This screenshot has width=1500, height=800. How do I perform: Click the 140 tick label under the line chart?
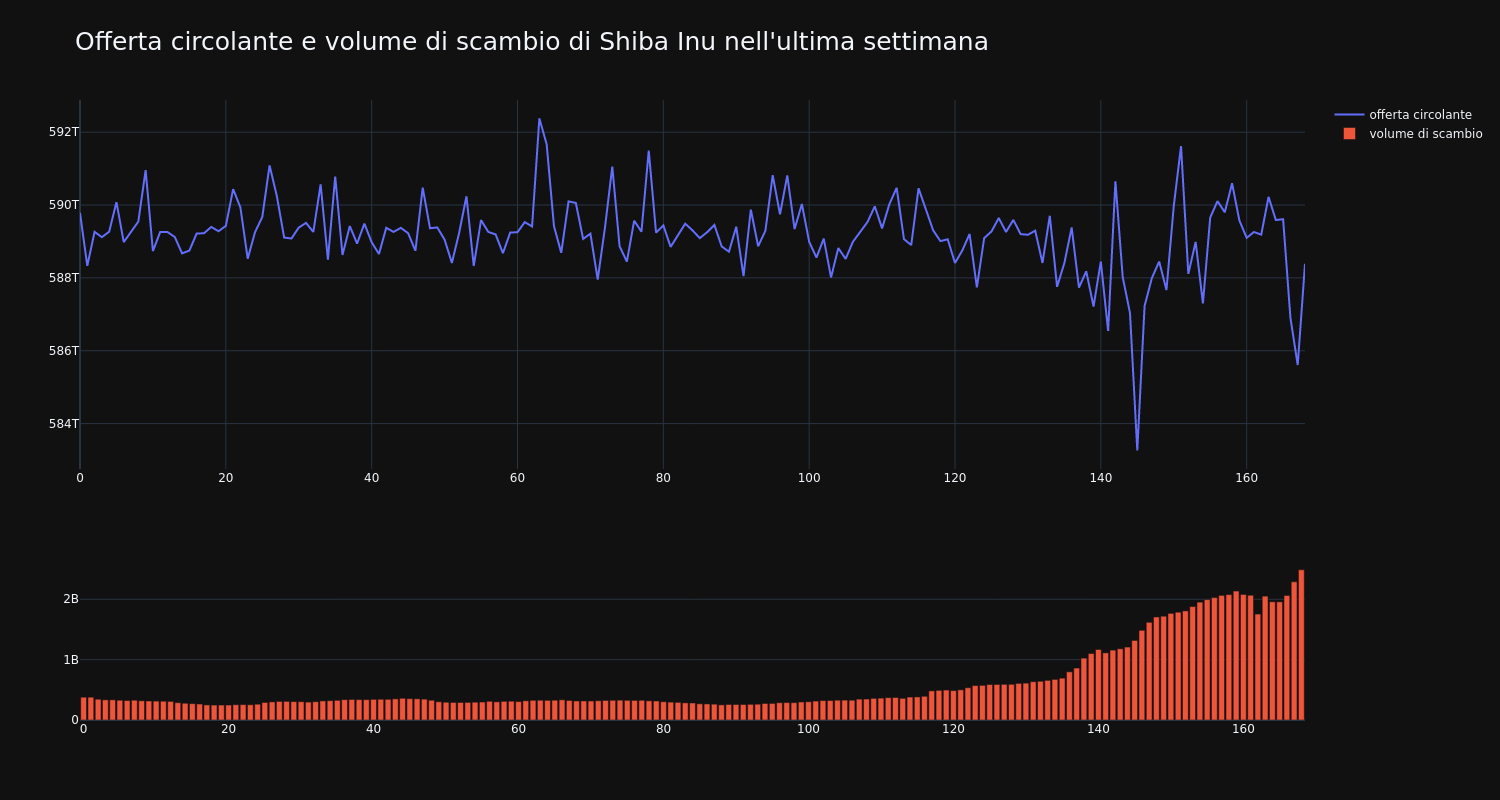pyautogui.click(x=1100, y=478)
